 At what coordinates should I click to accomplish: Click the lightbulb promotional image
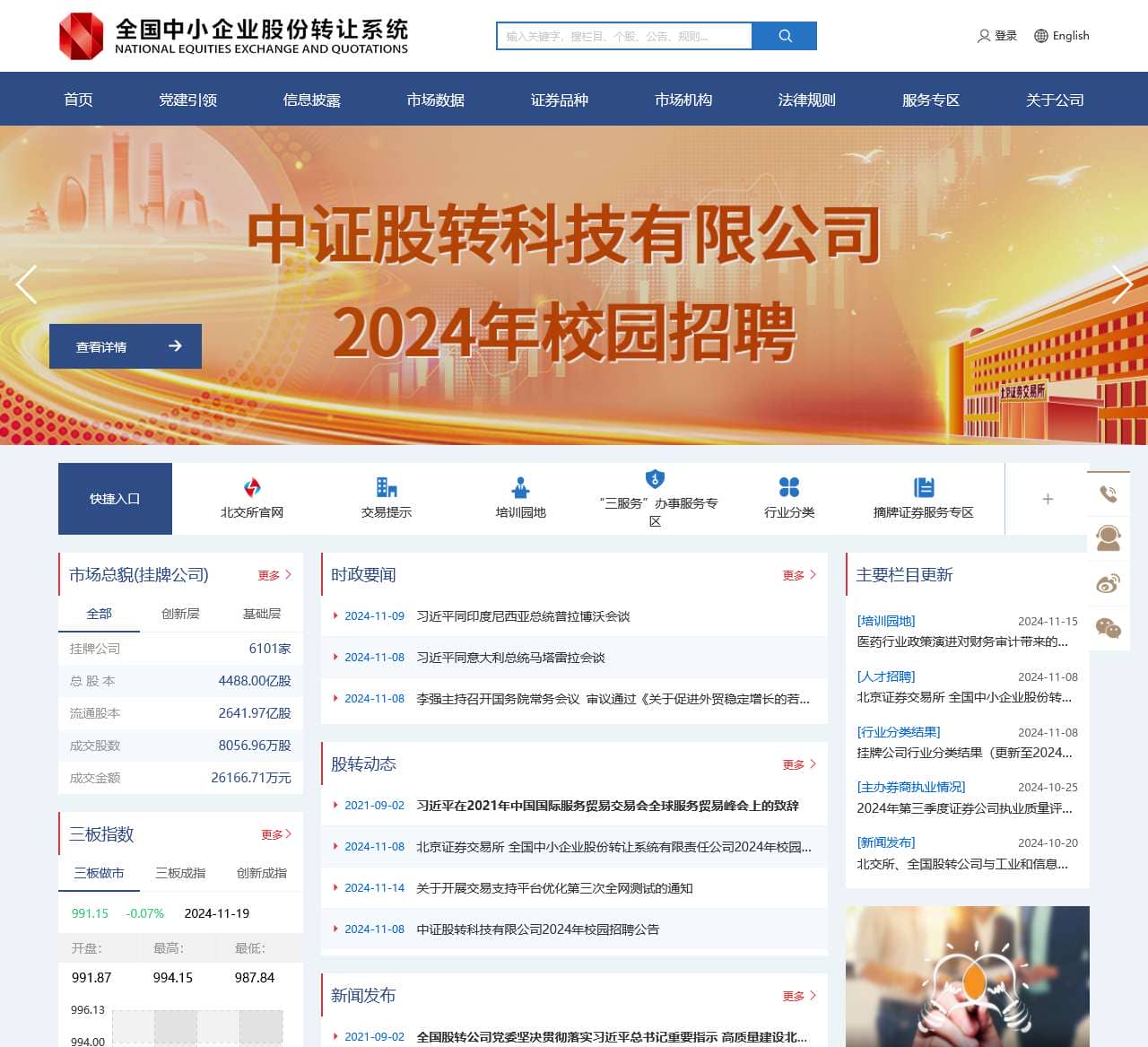click(968, 976)
